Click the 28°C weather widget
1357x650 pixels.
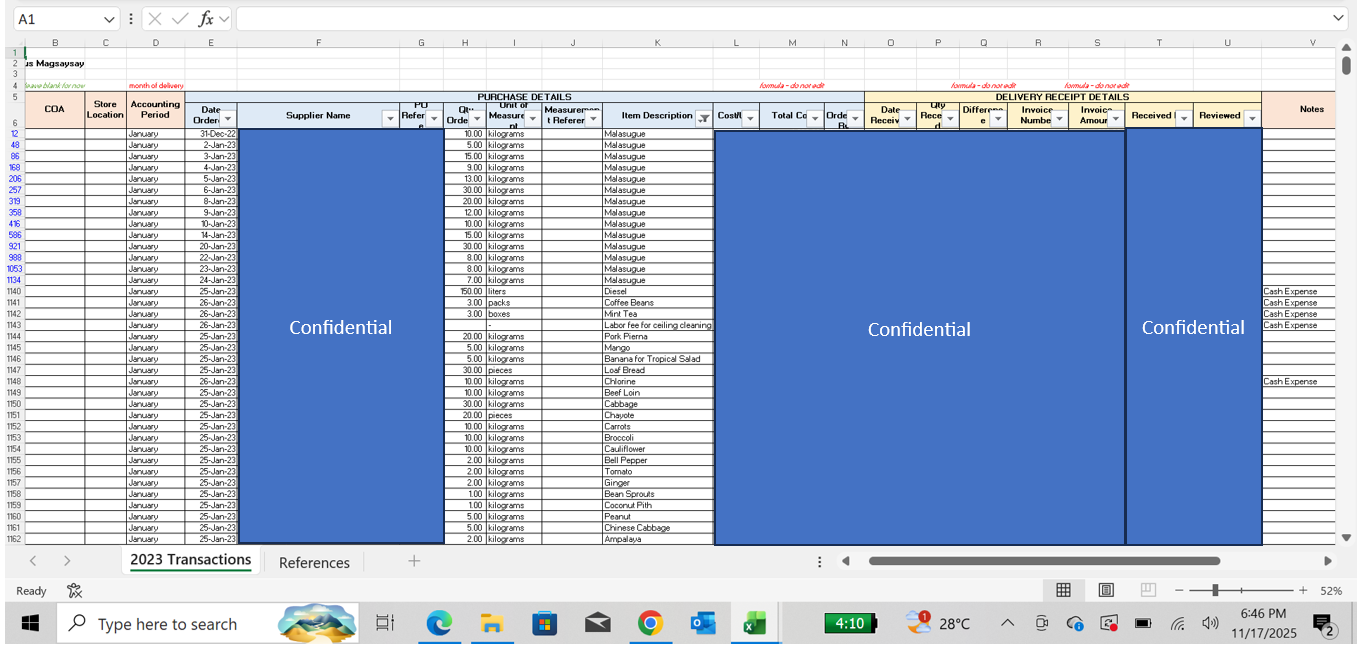pyautogui.click(x=937, y=623)
